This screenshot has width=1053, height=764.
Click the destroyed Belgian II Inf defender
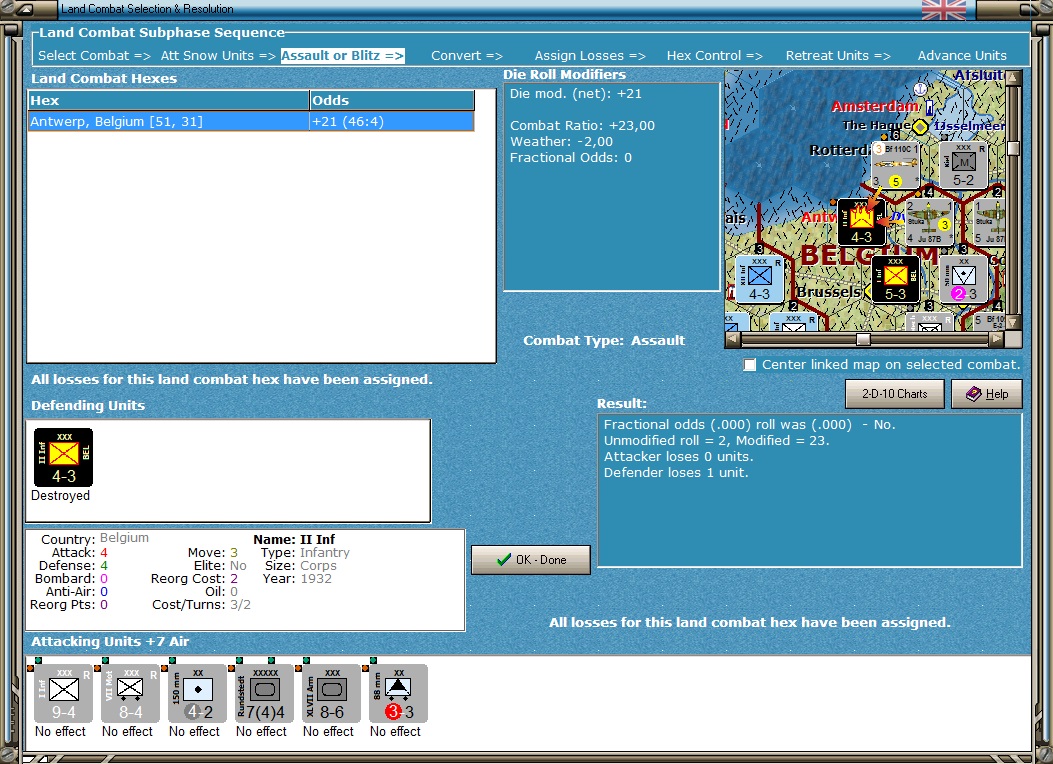coord(63,458)
